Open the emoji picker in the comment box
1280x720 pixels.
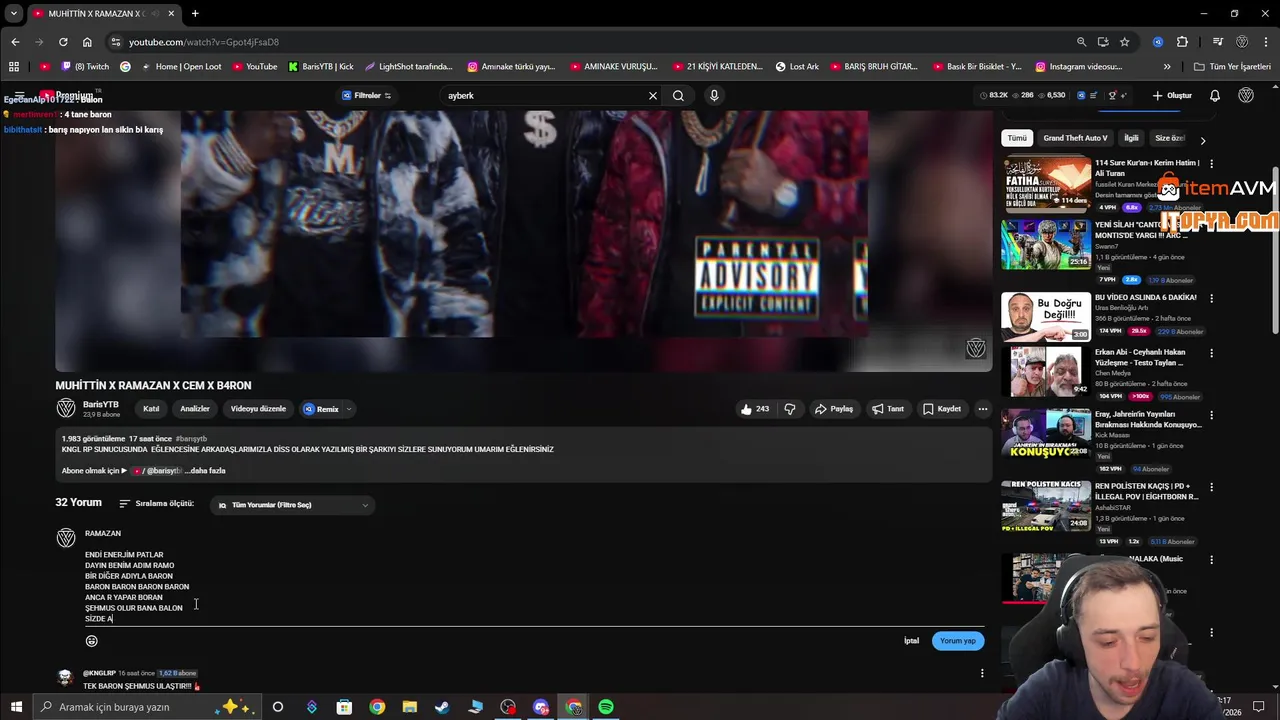coord(92,641)
